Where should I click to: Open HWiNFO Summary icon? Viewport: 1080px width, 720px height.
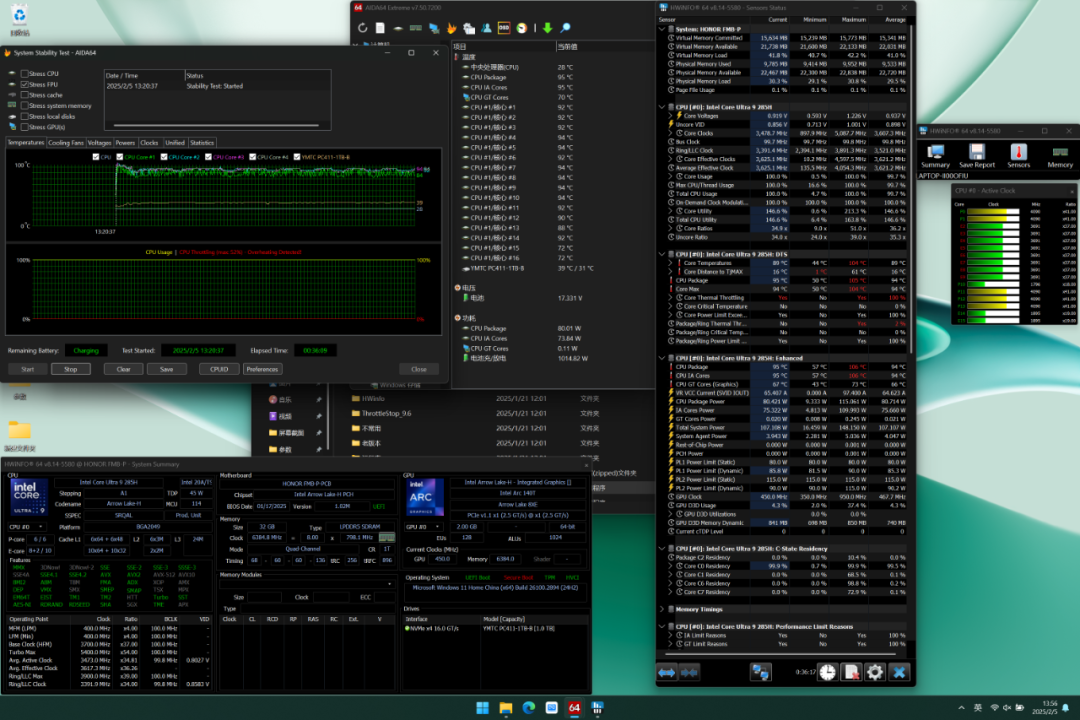[x=935, y=156]
